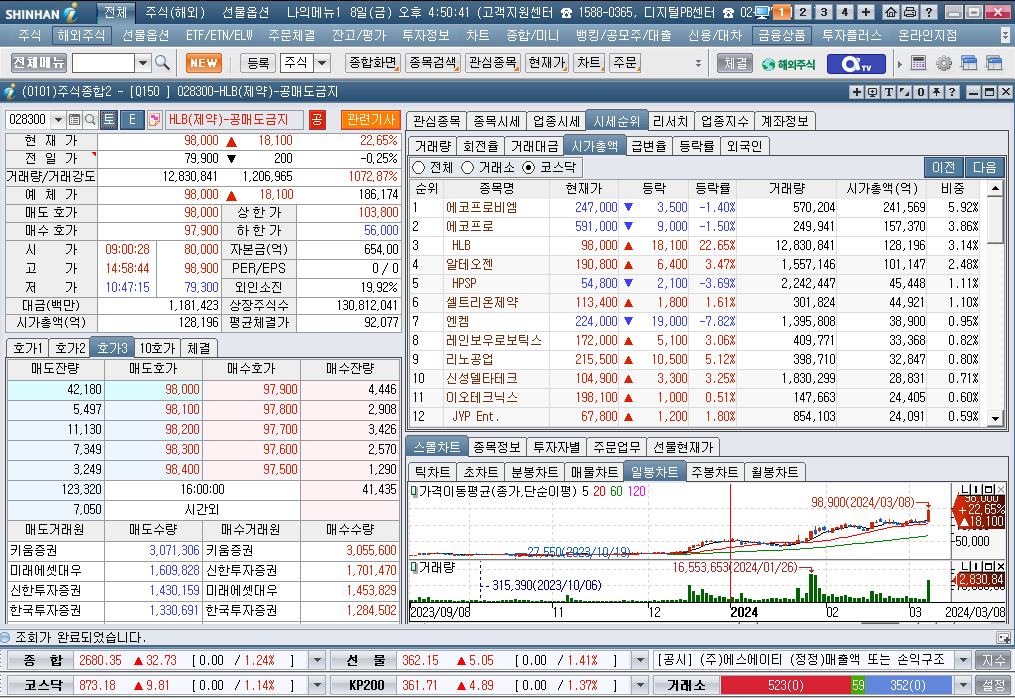Select 레인보우로보틱스 in the ranking list
The width and height of the screenshot is (1015, 699).
click(493, 340)
